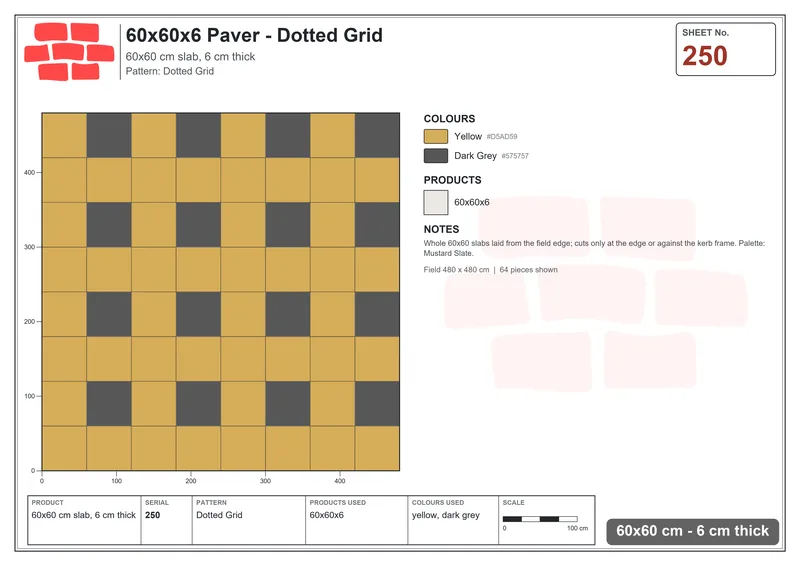Click sheet number 250 in the corner box
The image size is (800, 566).
click(x=705, y=56)
